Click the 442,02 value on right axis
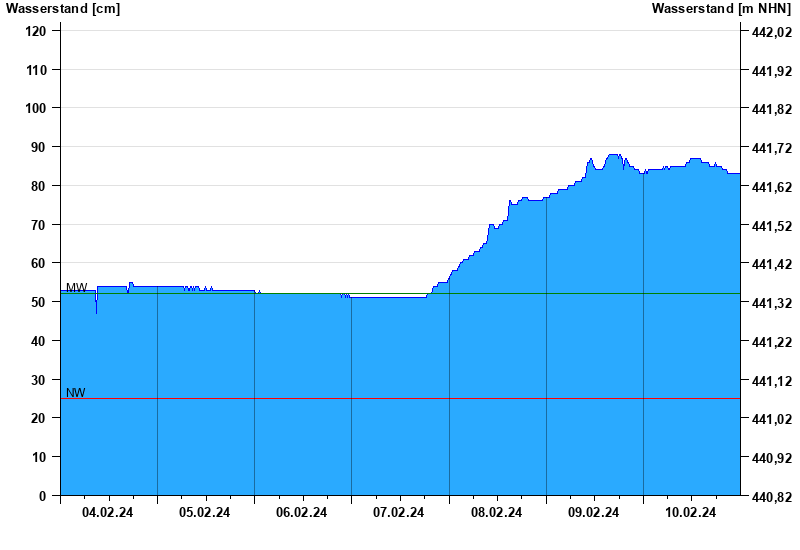This screenshot has width=800, height=550. 772,32
